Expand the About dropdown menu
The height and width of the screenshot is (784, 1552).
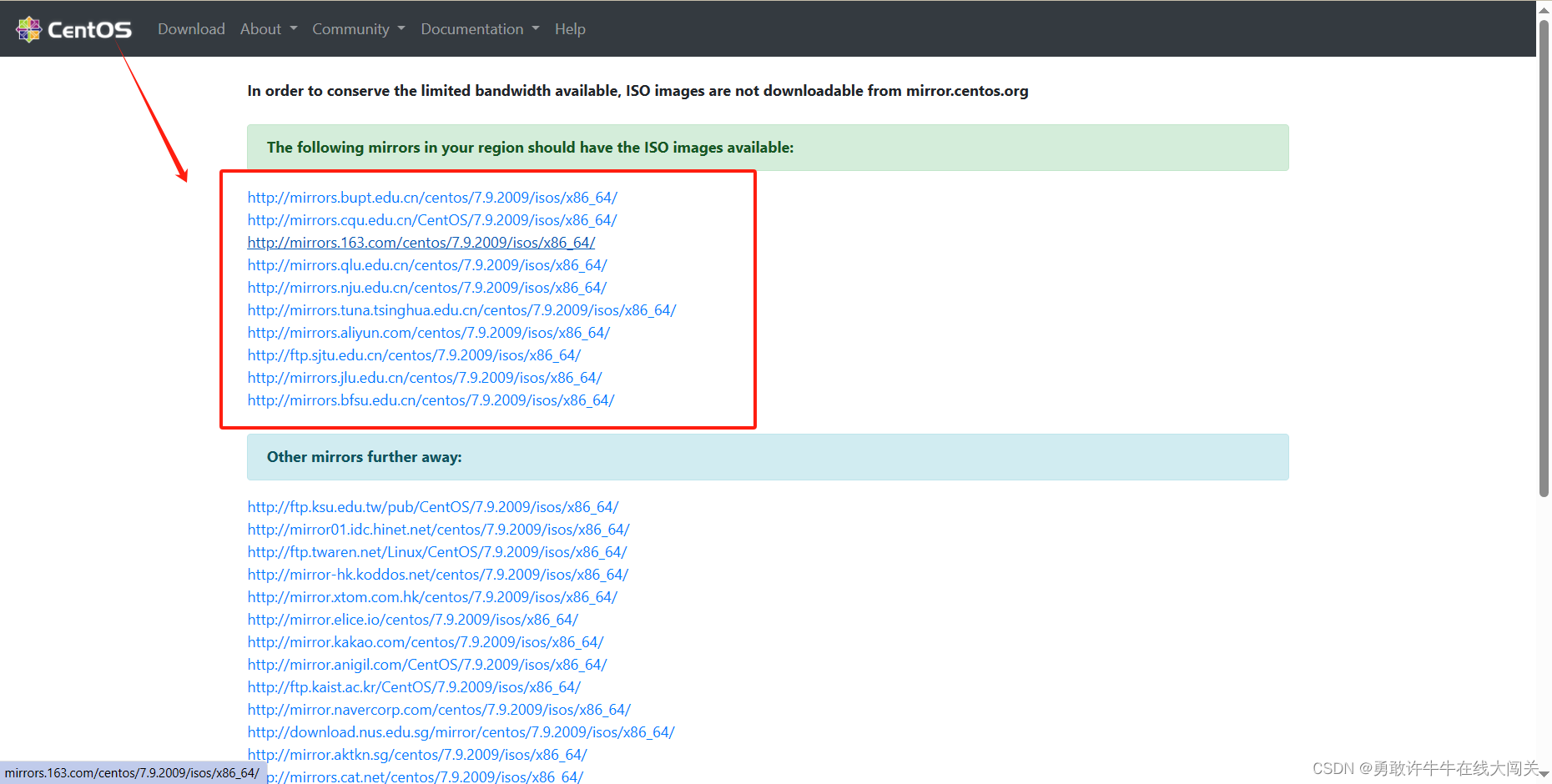click(268, 29)
